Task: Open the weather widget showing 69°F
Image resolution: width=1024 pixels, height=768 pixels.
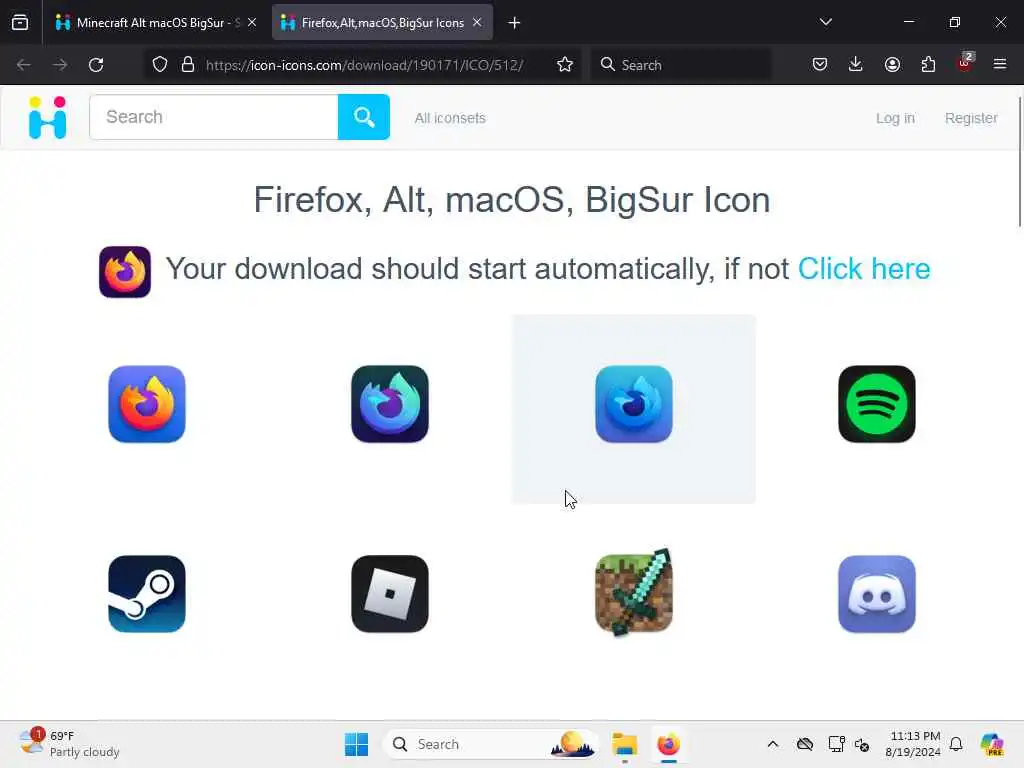Action: click(x=69, y=744)
